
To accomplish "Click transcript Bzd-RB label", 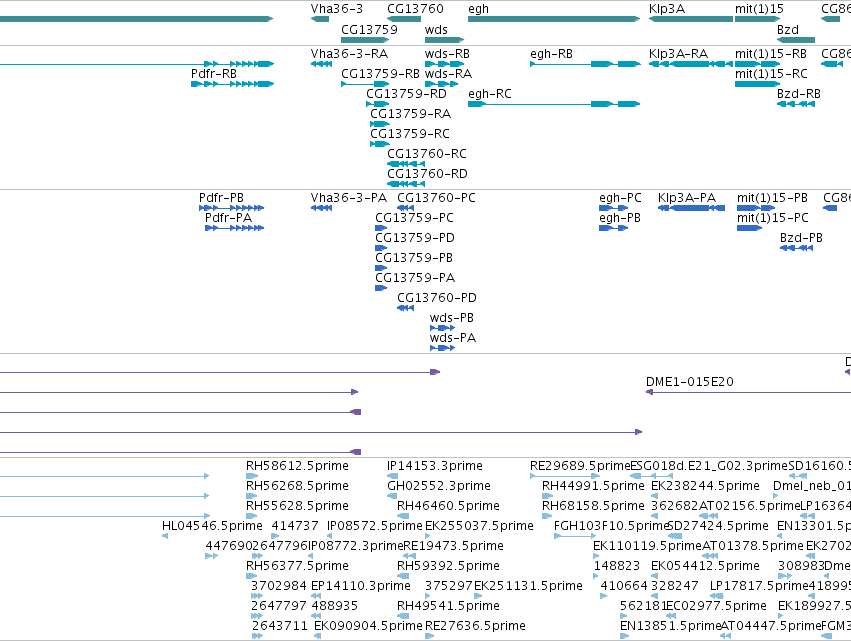I will point(798,94).
